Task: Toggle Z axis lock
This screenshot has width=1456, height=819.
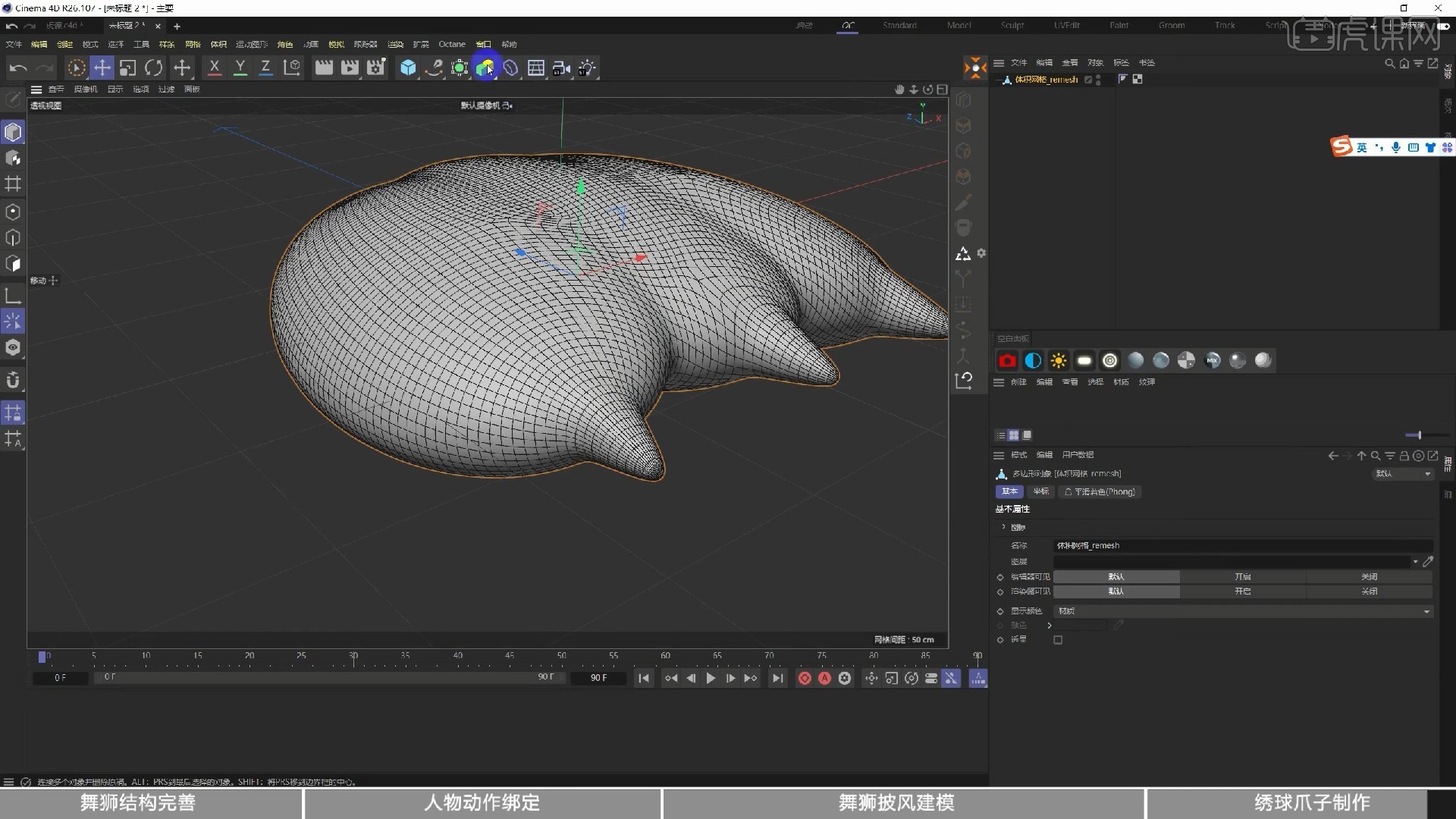Action: 265,67
